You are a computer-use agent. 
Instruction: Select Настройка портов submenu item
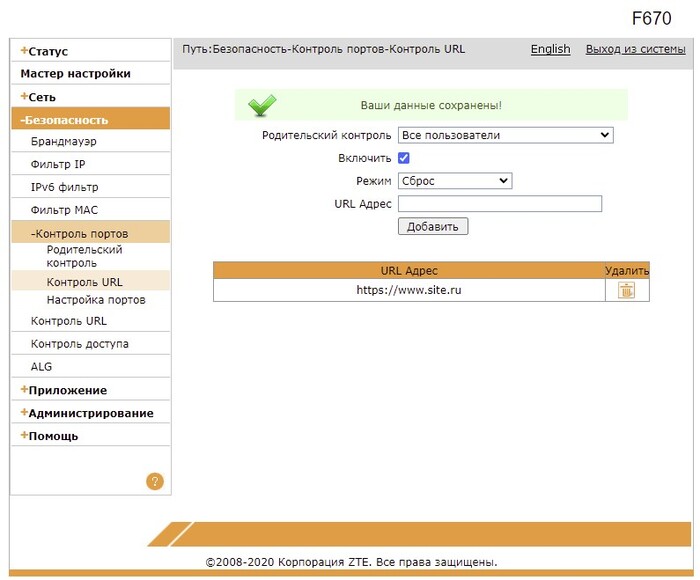(96, 300)
